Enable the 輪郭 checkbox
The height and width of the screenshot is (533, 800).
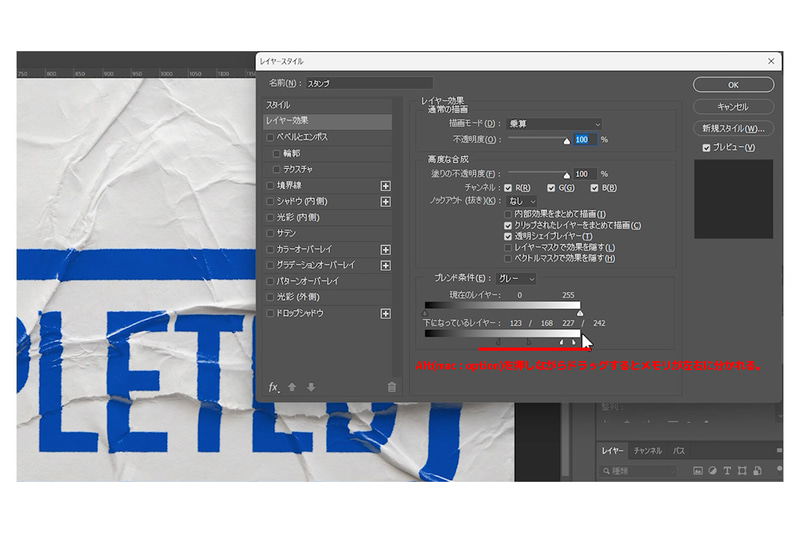click(277, 153)
